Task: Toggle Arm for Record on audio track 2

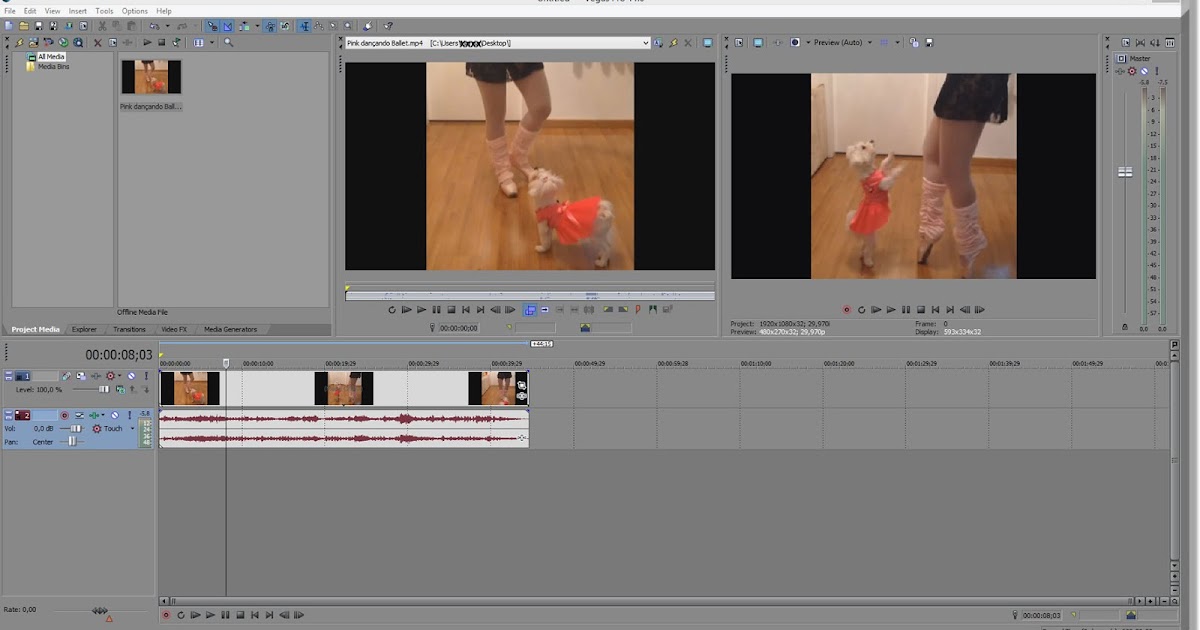Action: [x=64, y=415]
